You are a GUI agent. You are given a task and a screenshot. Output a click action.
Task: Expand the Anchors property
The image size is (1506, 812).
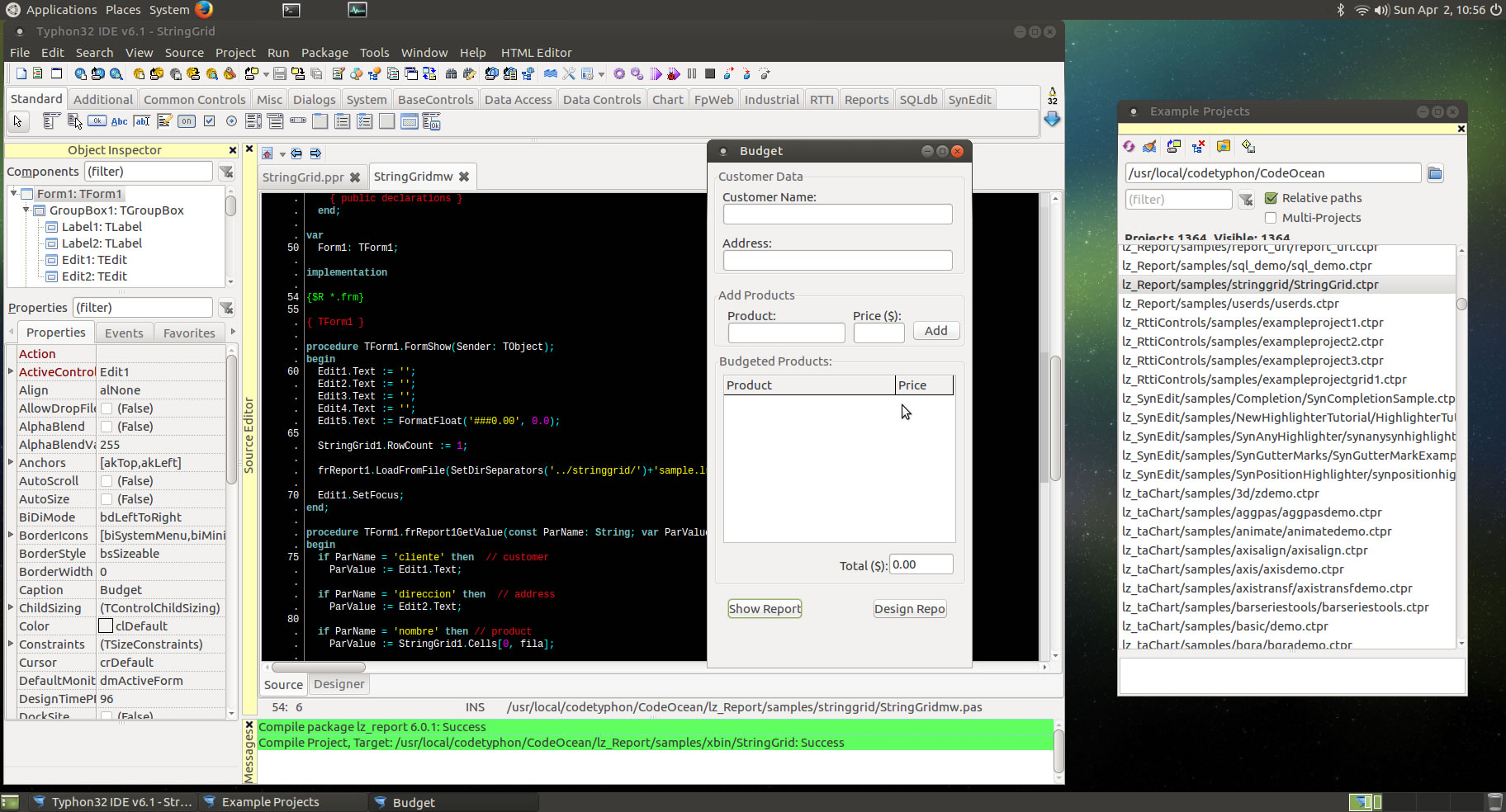[x=11, y=462]
